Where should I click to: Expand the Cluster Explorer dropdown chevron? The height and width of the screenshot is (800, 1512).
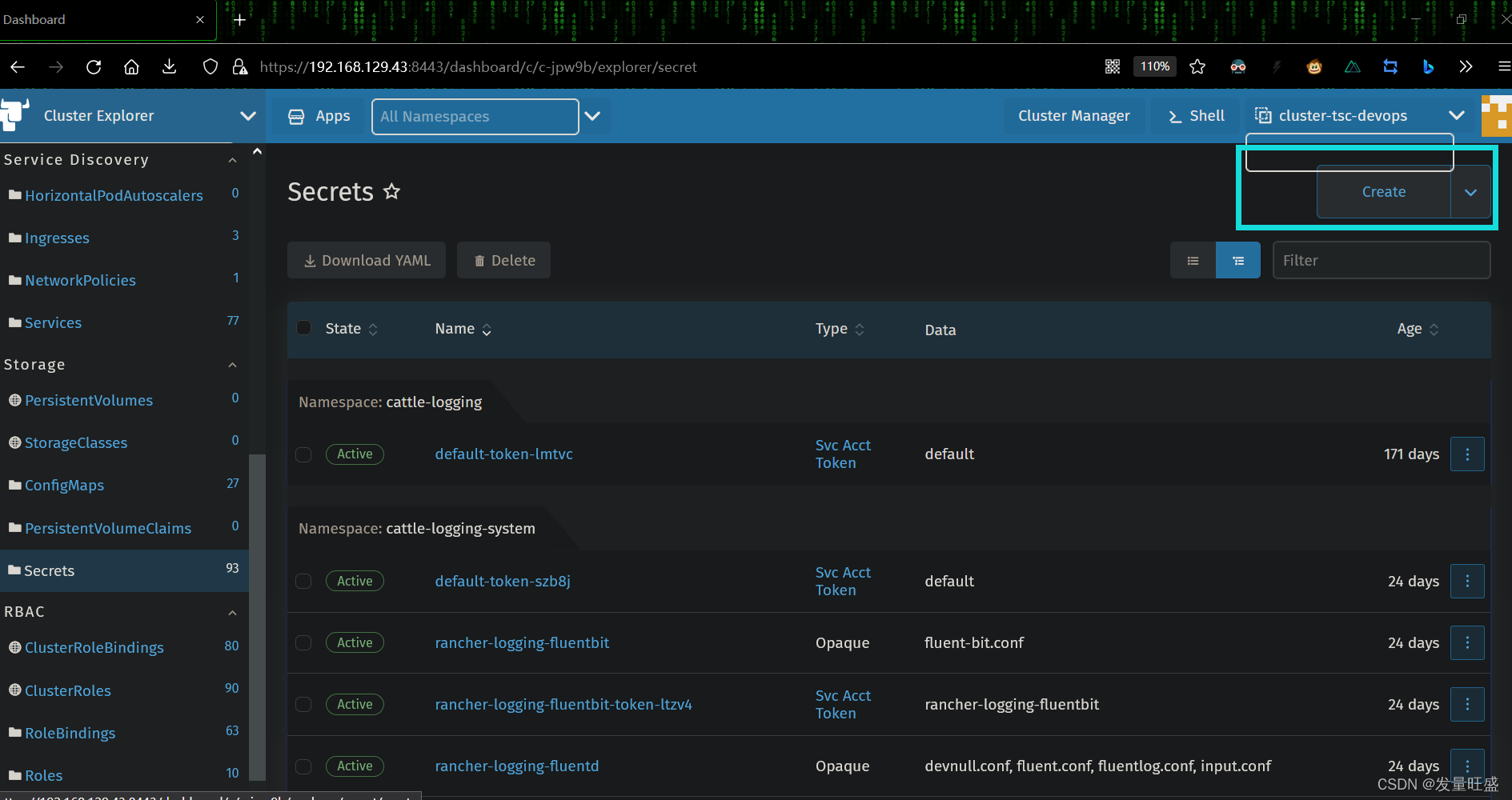248,116
